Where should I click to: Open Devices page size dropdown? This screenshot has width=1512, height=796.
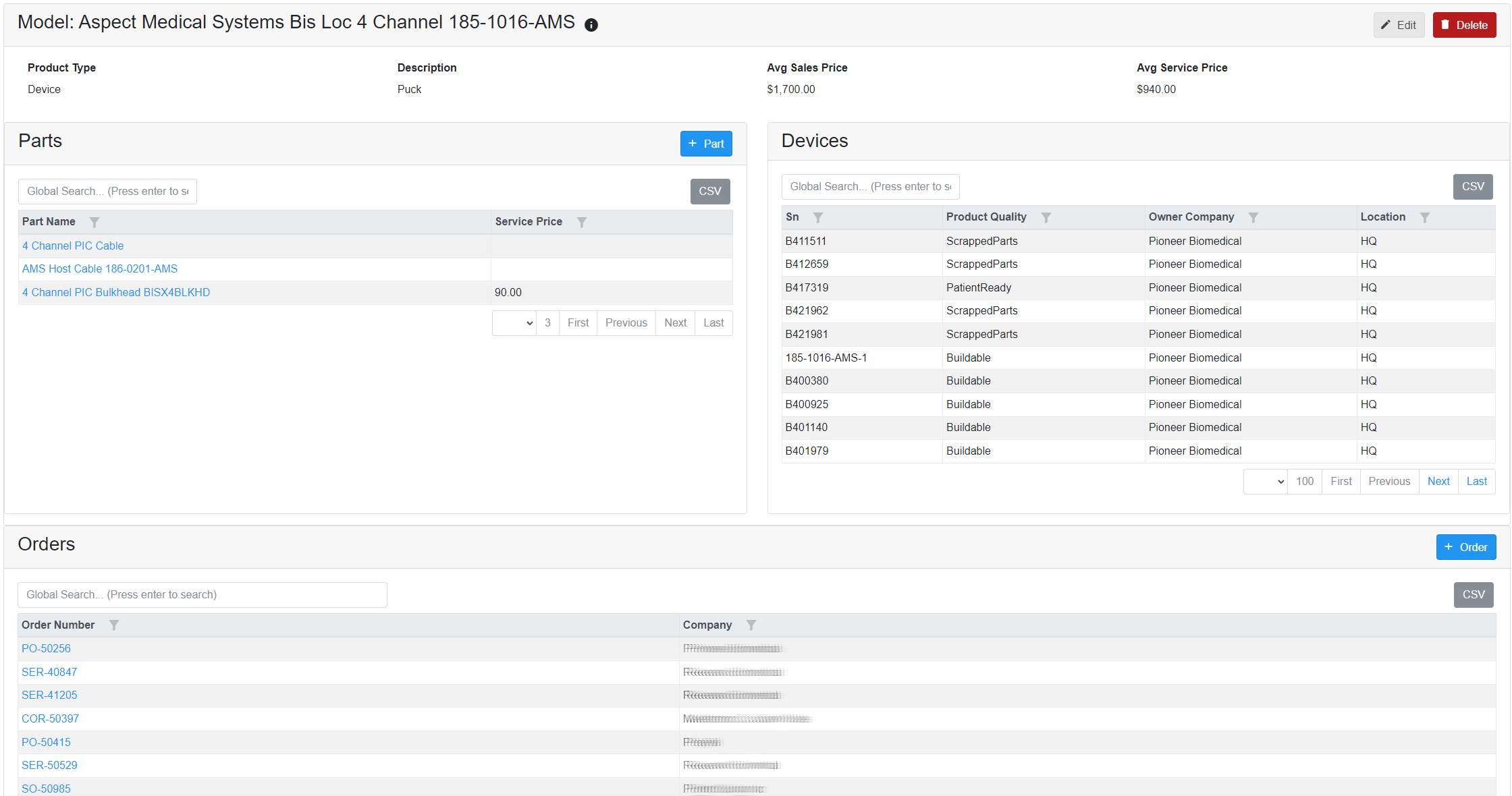(1266, 482)
